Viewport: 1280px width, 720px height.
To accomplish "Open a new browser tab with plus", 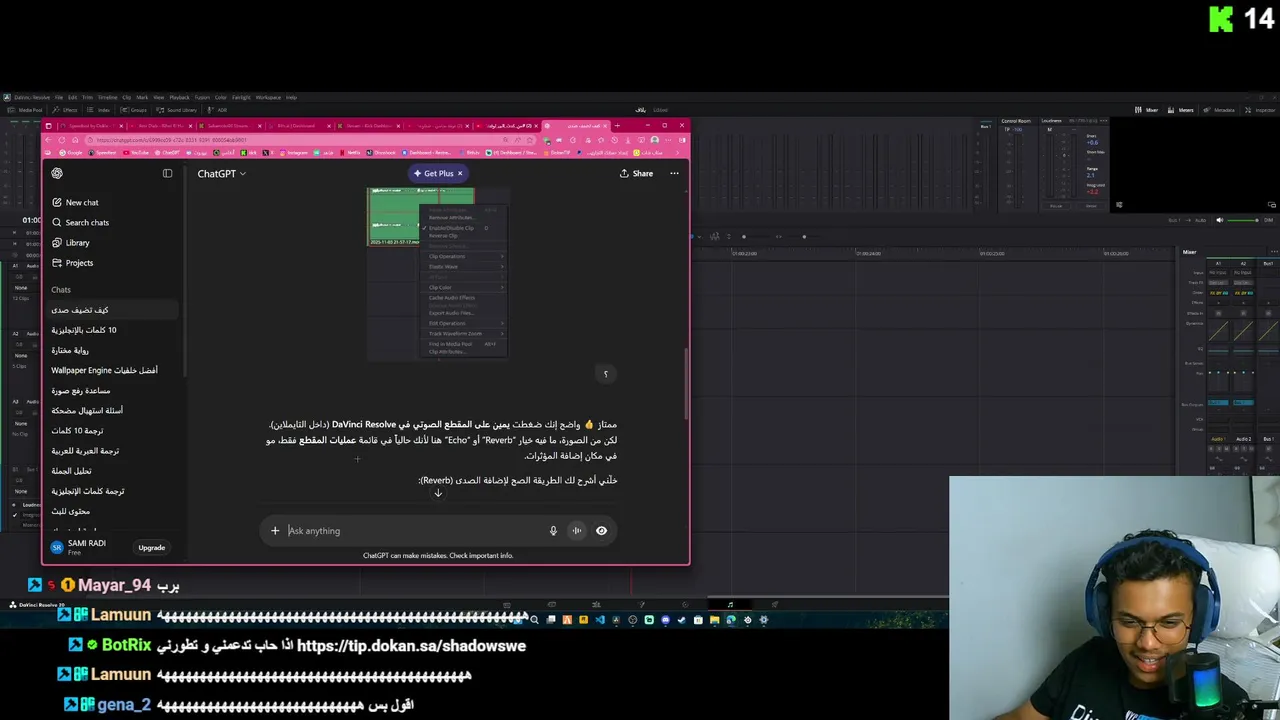I will [617, 126].
